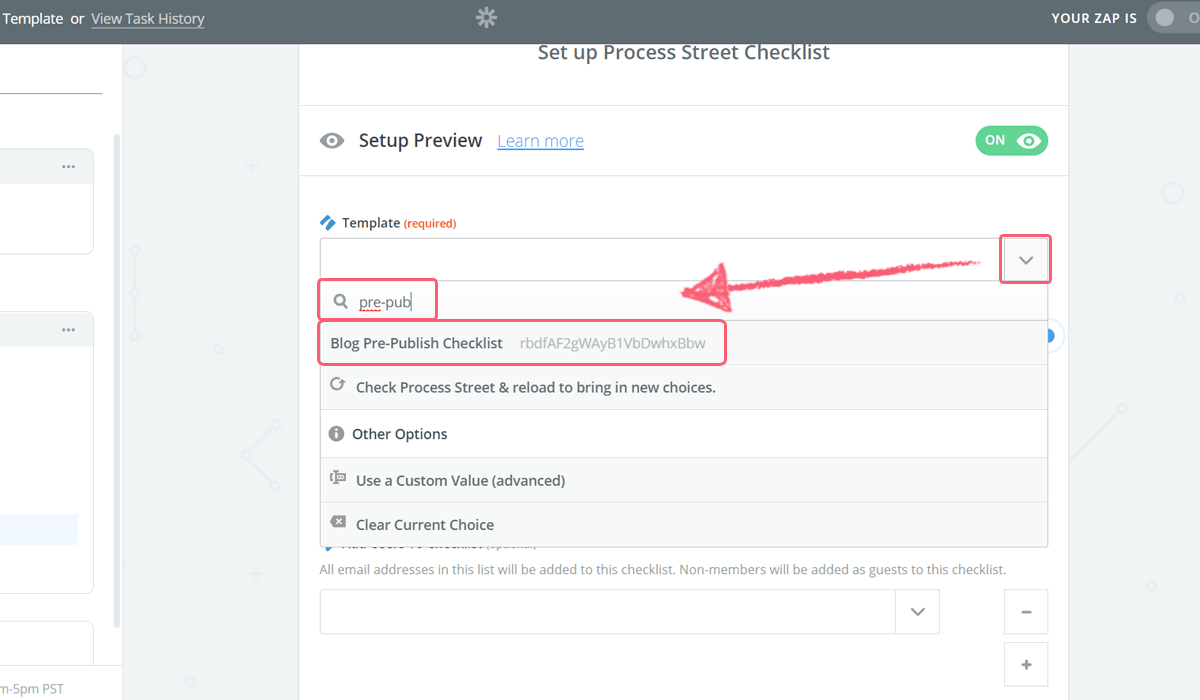Click the magnifier icon in template search

coord(341,301)
